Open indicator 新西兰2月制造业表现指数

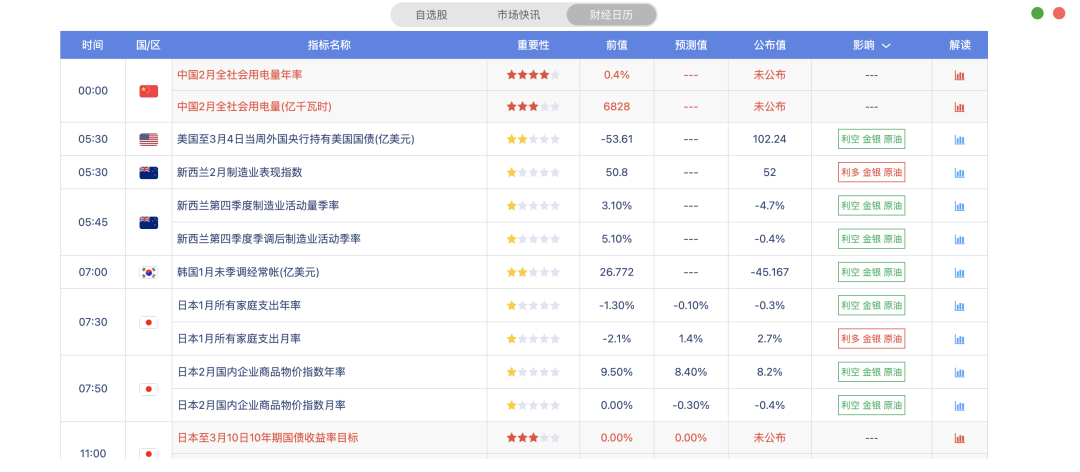pyautogui.click(x=240, y=172)
